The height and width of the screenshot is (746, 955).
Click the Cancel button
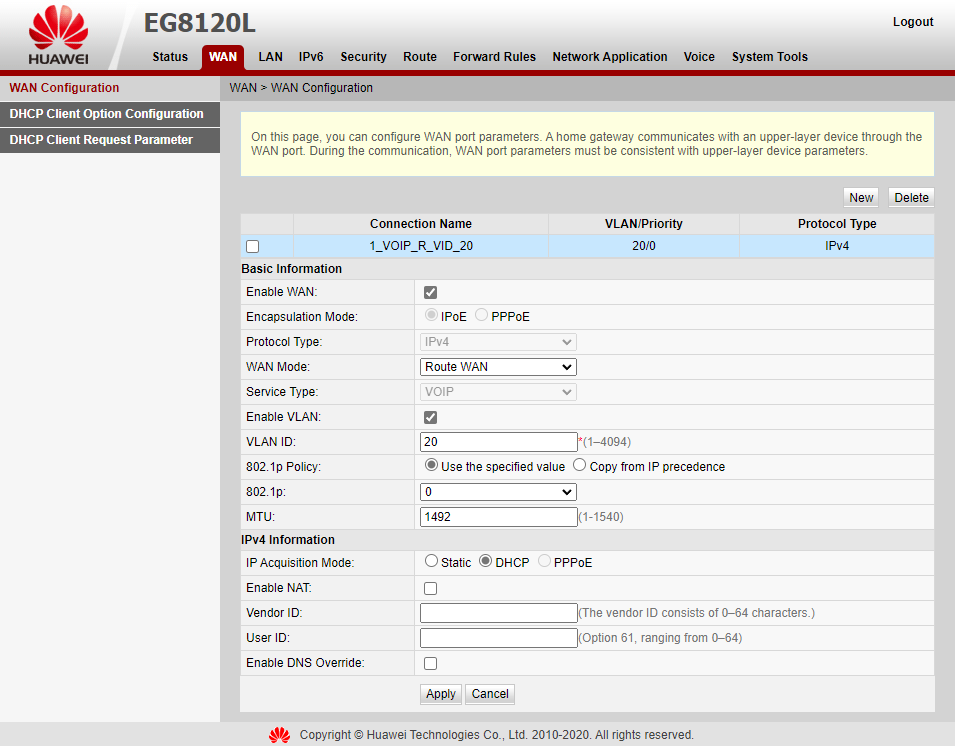coord(490,694)
